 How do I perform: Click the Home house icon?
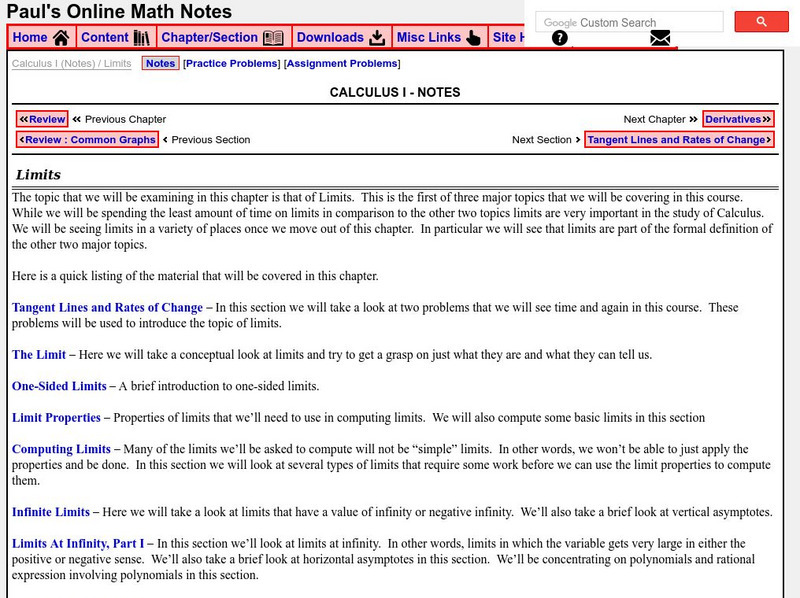[x=61, y=38]
